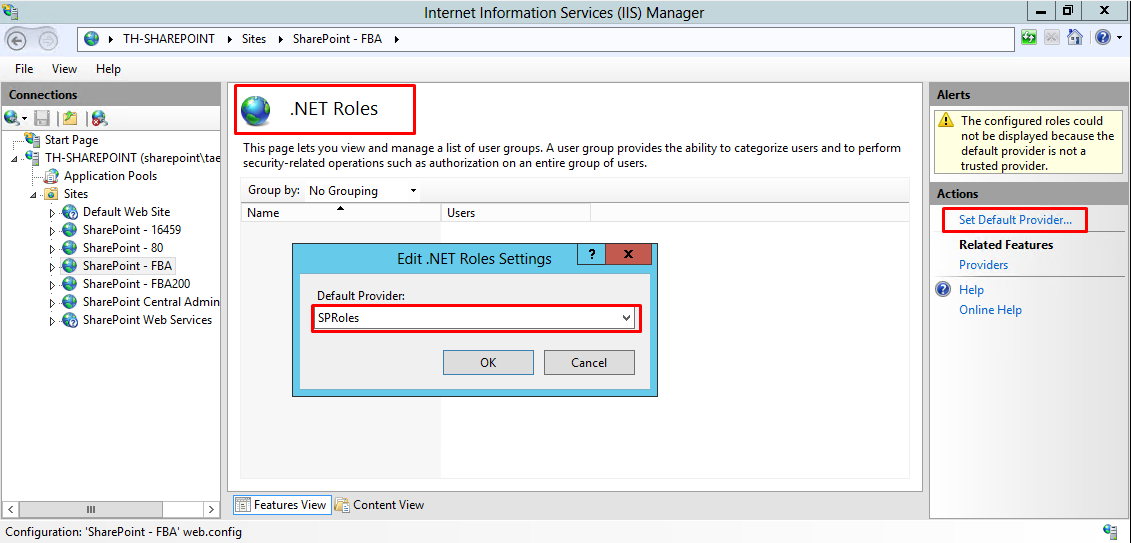Go back using the Back navigation arrow
The width and height of the screenshot is (1131, 543).
click(17, 39)
